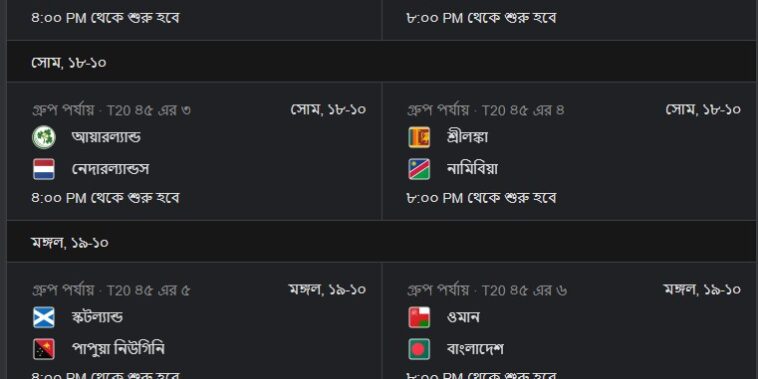This screenshot has width=758, height=379.
Task: Click the Oman flag icon
Action: (419, 318)
